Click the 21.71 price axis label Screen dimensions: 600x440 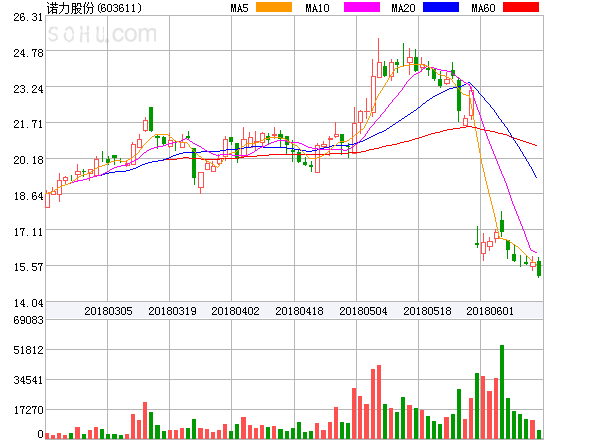click(x=28, y=124)
